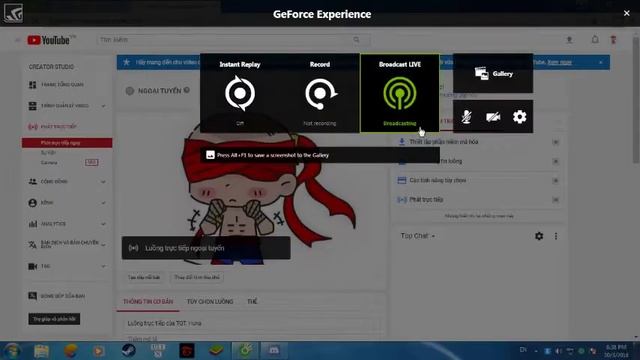Click the NVIDIA logo in overlay header
This screenshot has width=640, height=360.
[x=13, y=13]
